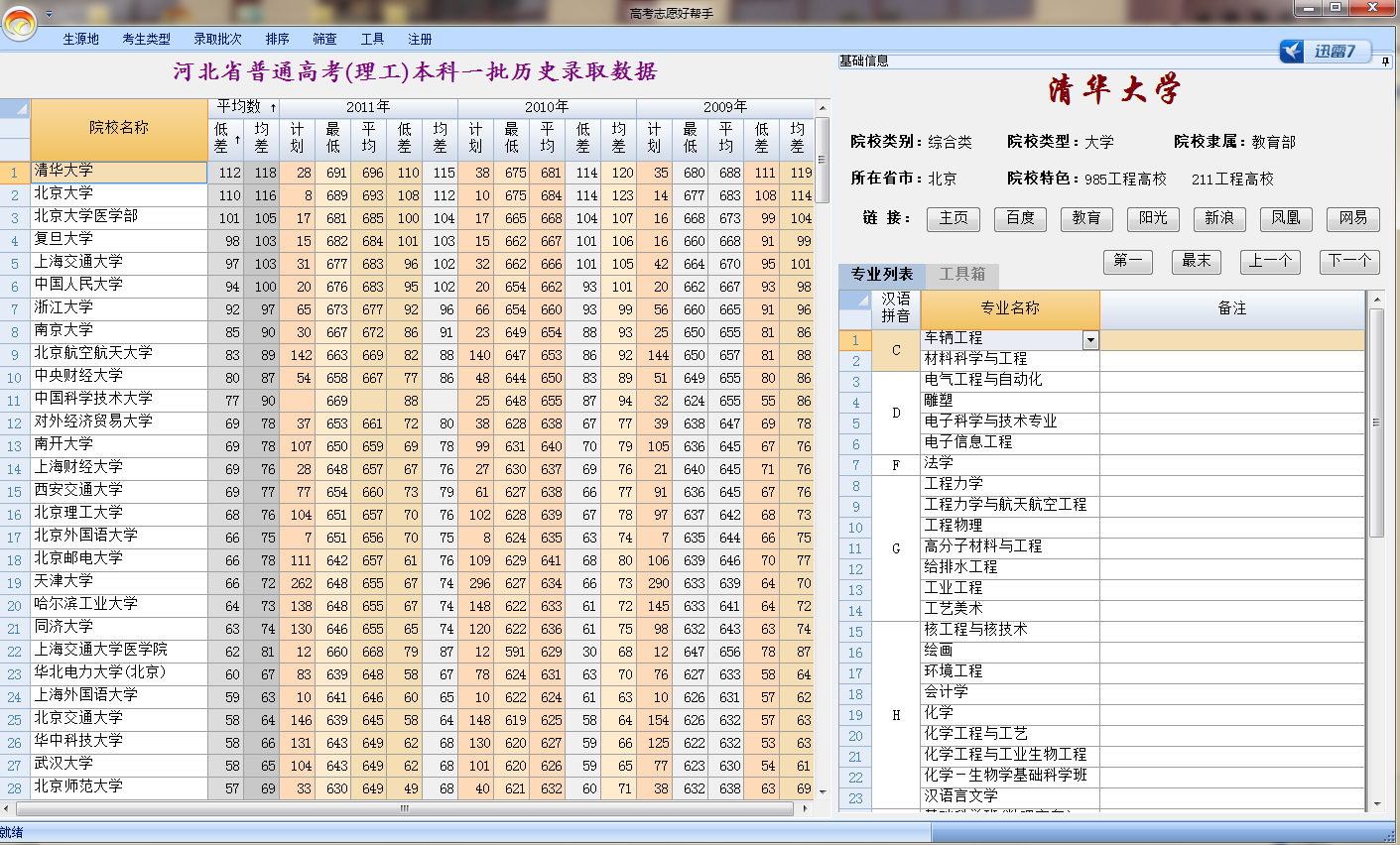1400x845 pixels.
Task: Select the 复旦大学 row
Action: pyautogui.click(x=119, y=239)
